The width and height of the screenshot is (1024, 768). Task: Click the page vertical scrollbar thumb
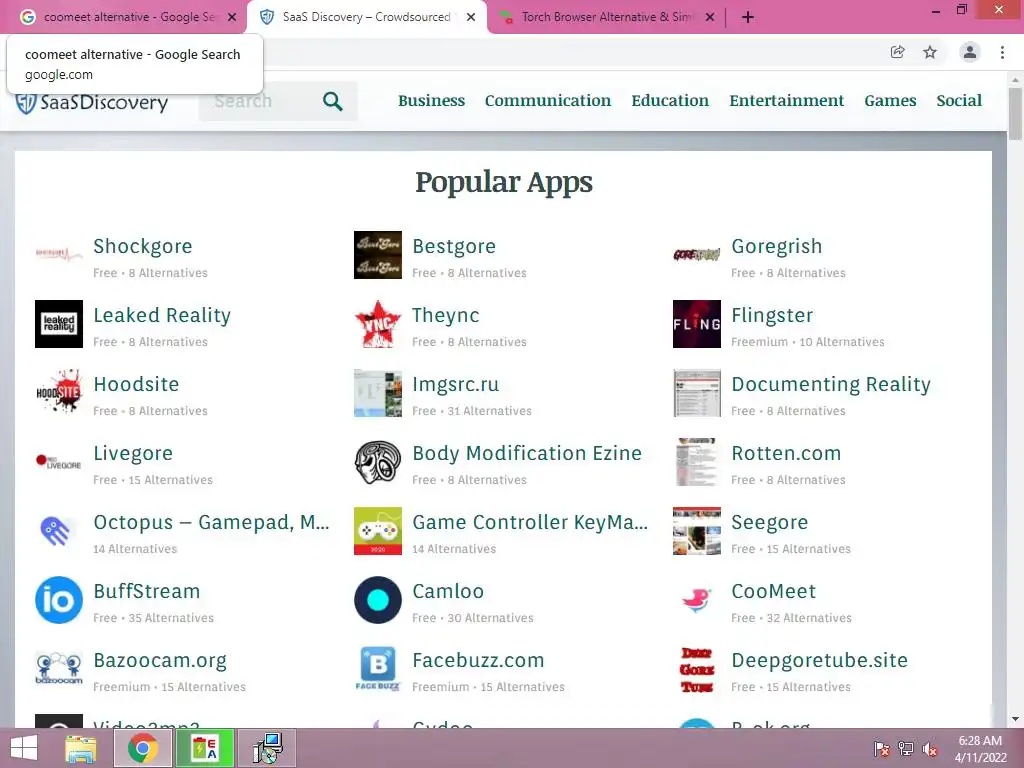point(1015,113)
